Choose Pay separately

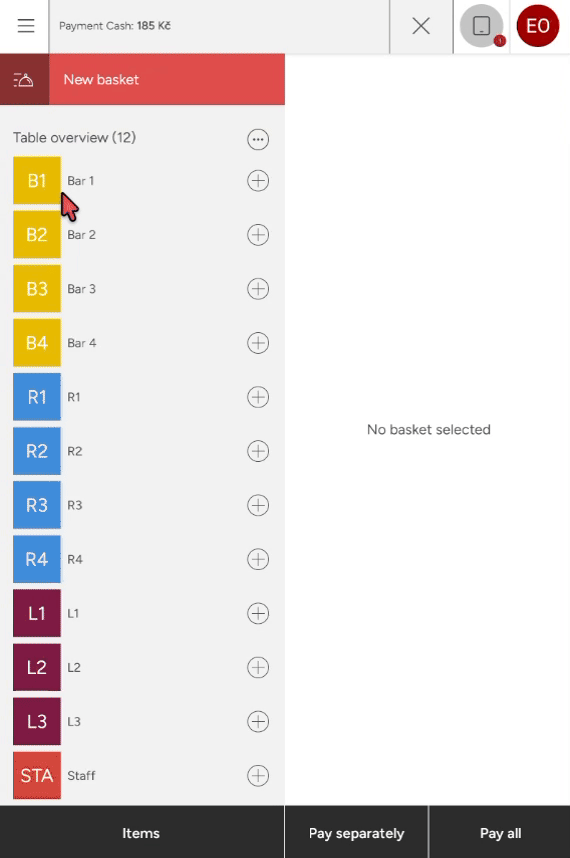tap(357, 833)
